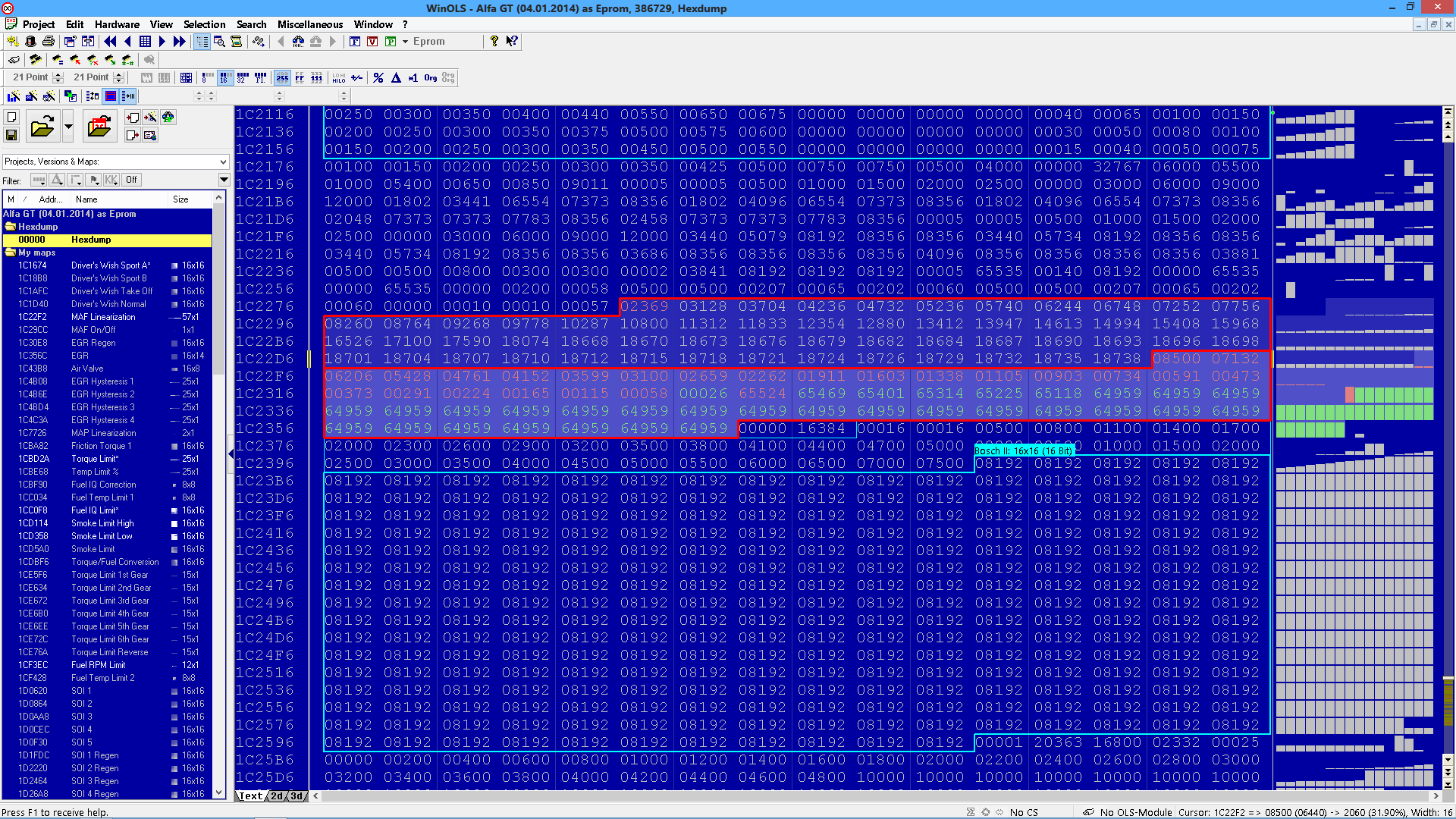Screen dimensions: 1456x819
Task: Click the filter Off button
Action: coord(132,180)
